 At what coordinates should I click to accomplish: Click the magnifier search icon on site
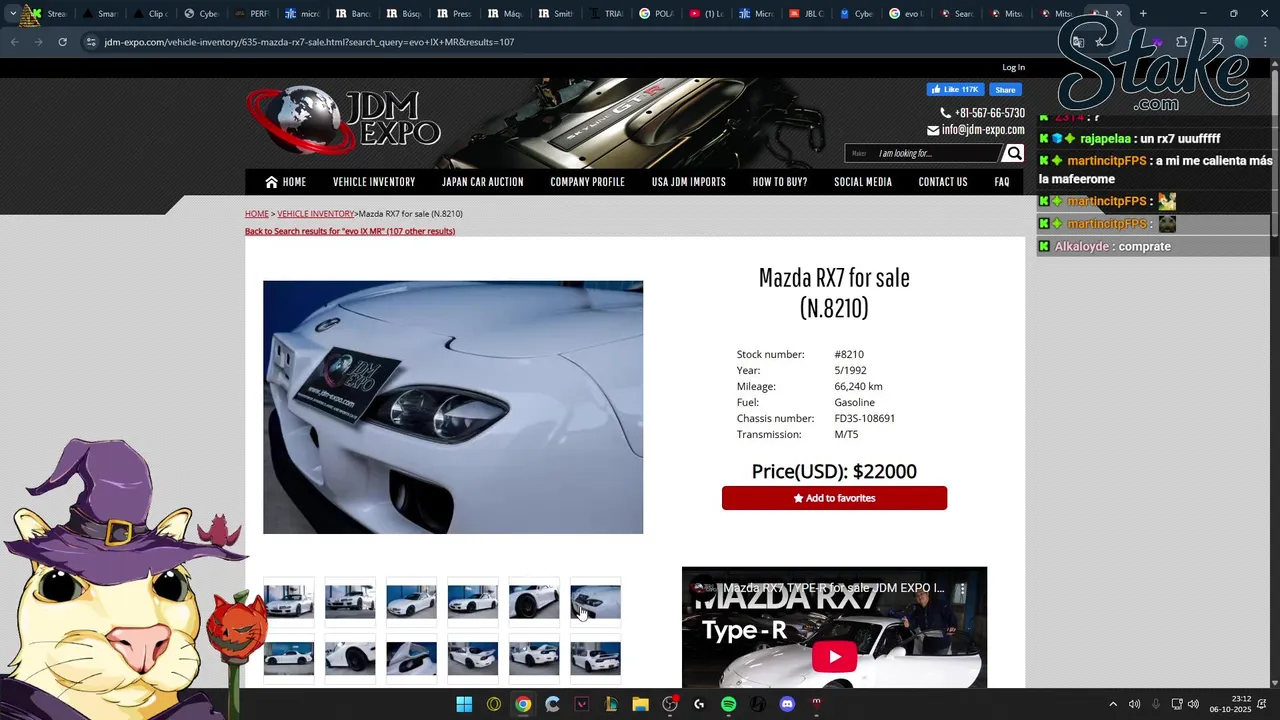(x=1014, y=153)
